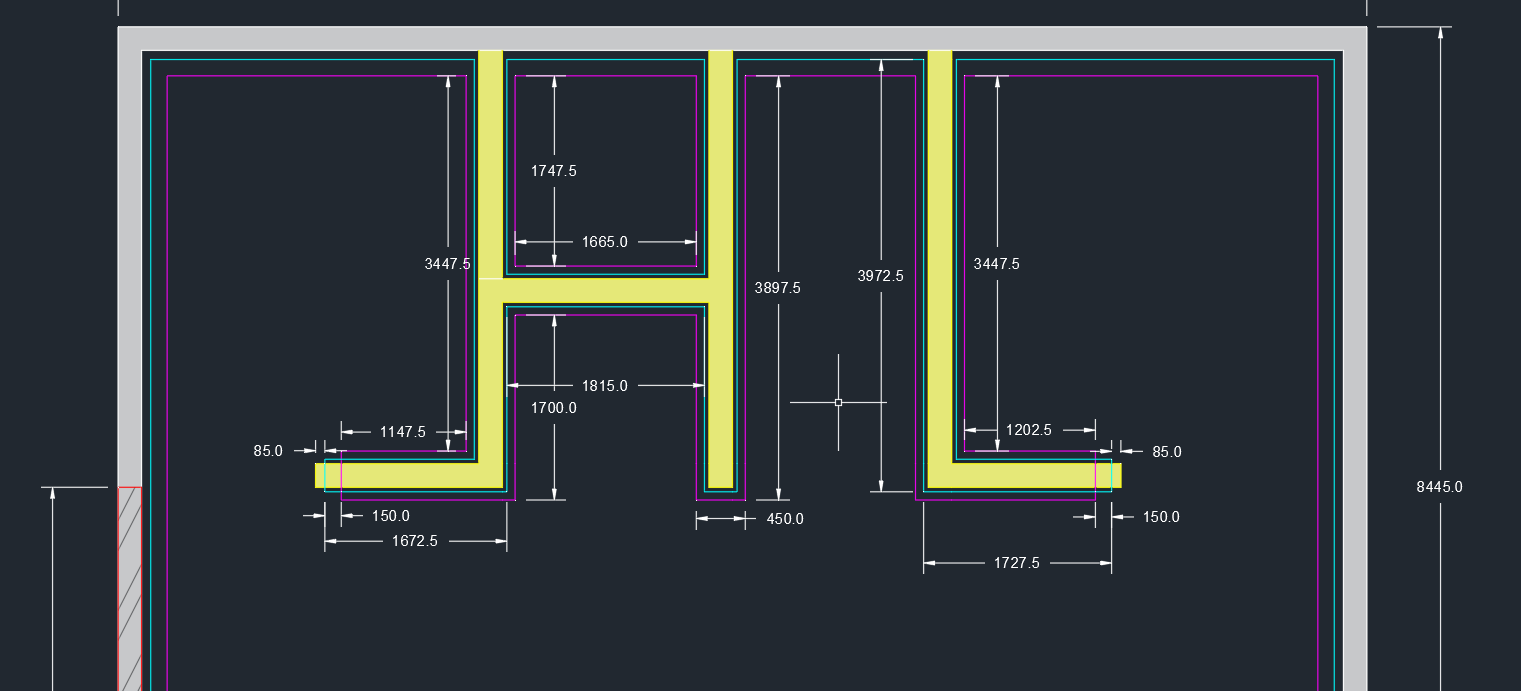Select the 1147.5 dimension annotation
The height and width of the screenshot is (691, 1521).
point(401,430)
